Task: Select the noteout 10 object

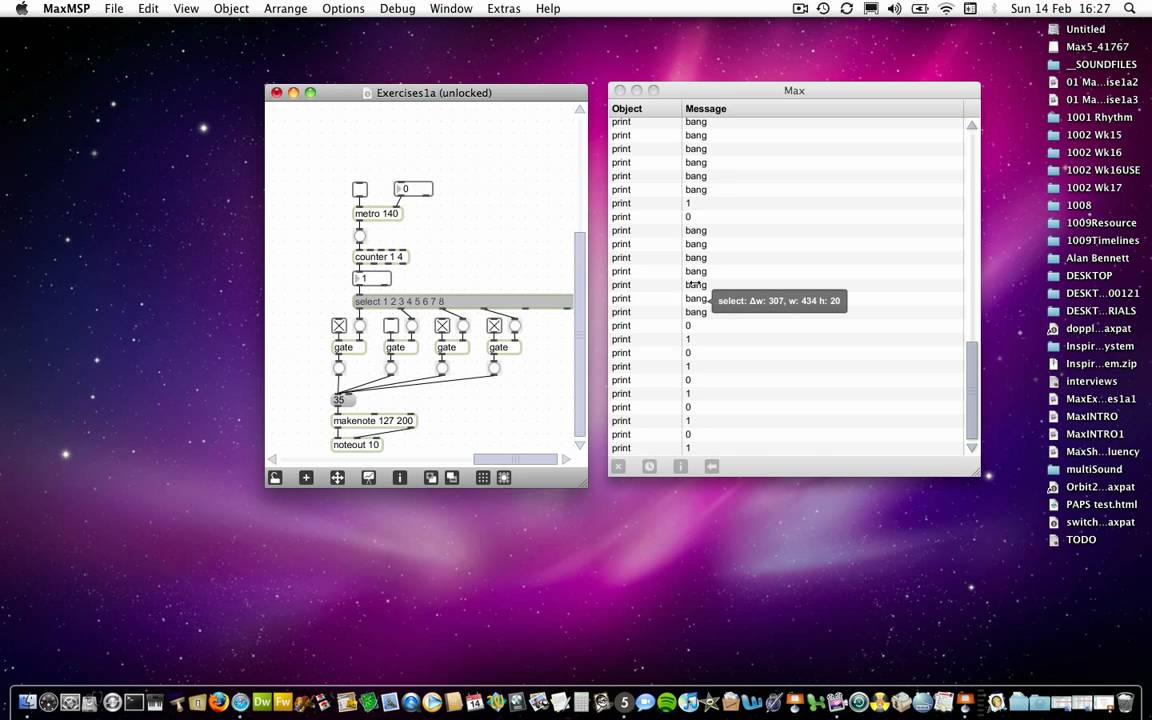Action: (357, 444)
